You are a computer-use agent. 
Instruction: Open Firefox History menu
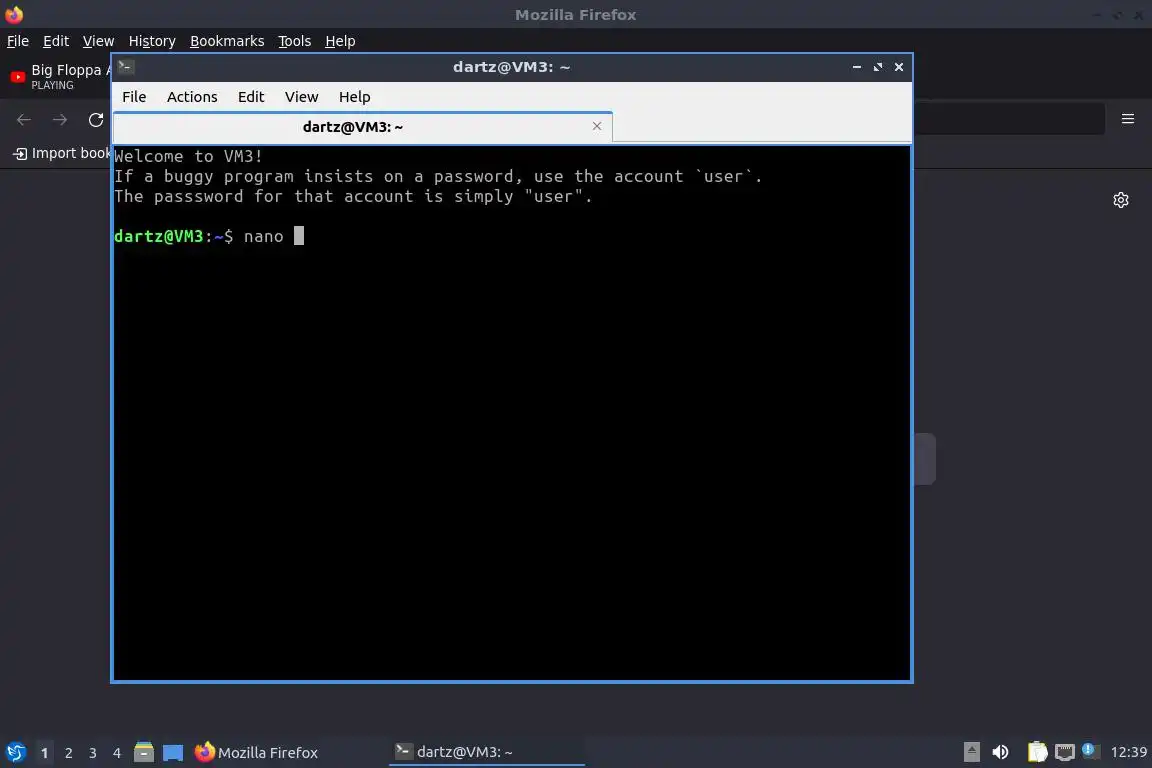(x=152, y=41)
